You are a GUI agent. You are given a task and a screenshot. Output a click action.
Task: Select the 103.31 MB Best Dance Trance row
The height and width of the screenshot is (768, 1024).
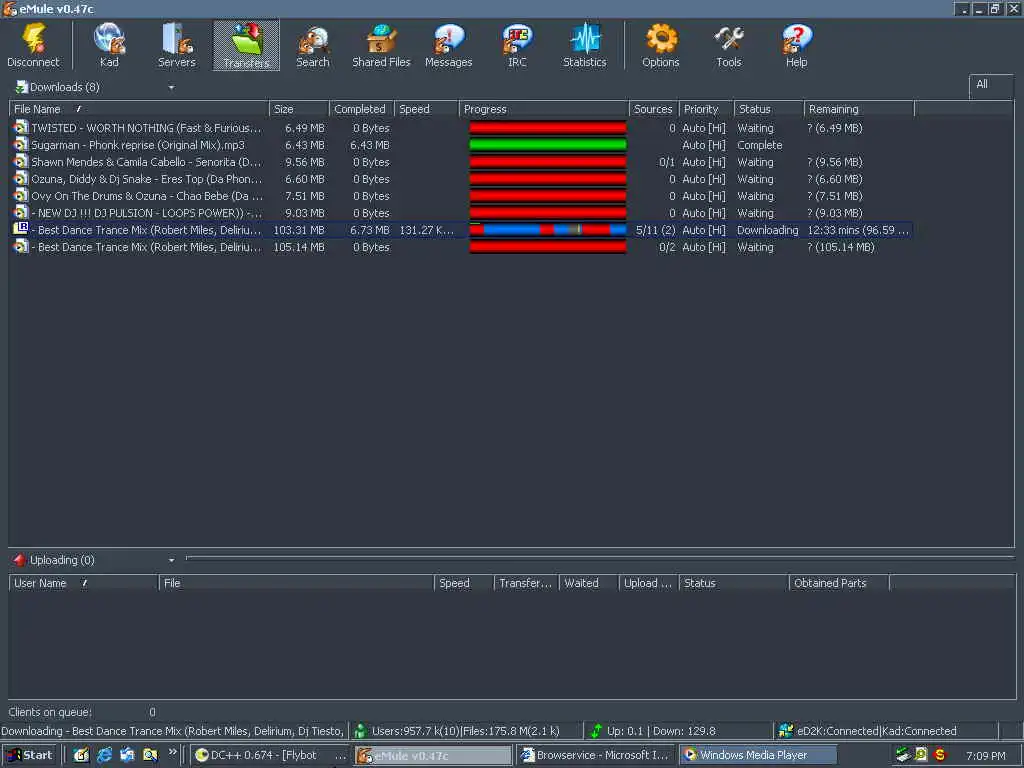tap(461, 230)
